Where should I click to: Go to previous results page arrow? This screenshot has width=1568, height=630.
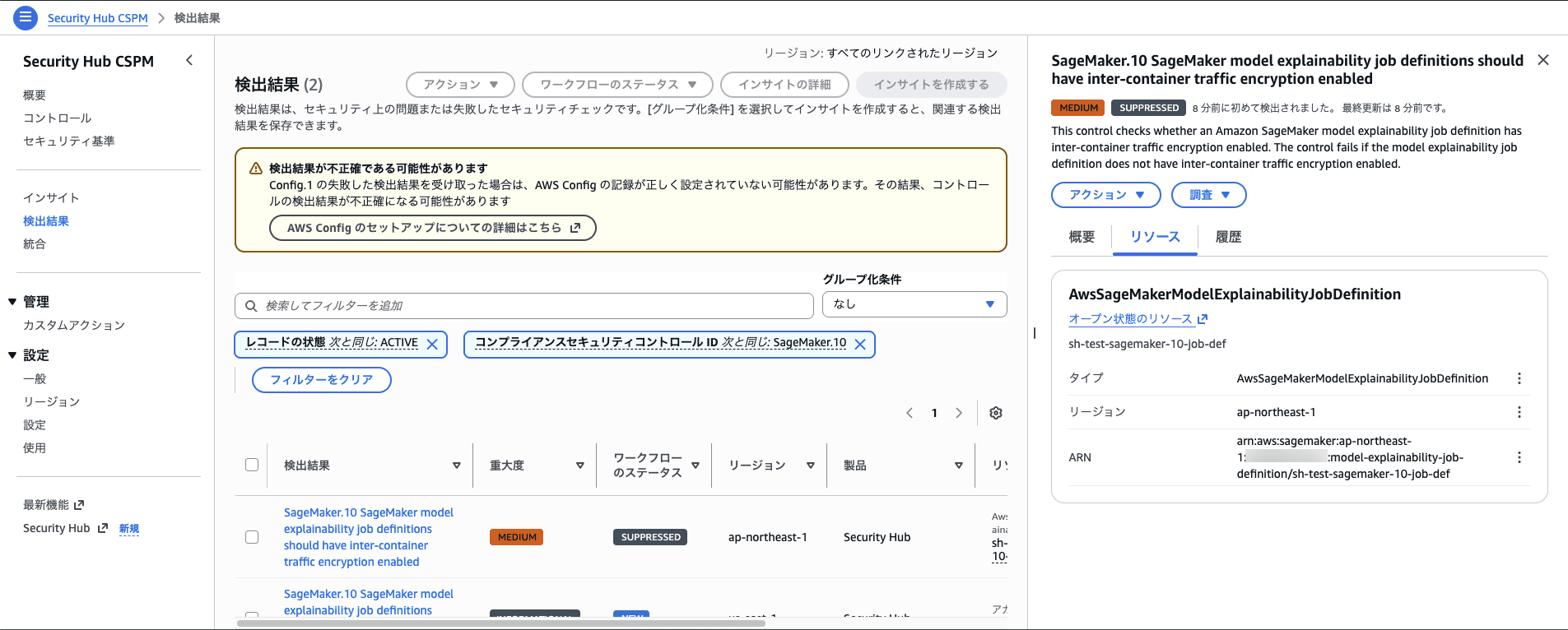click(x=910, y=413)
